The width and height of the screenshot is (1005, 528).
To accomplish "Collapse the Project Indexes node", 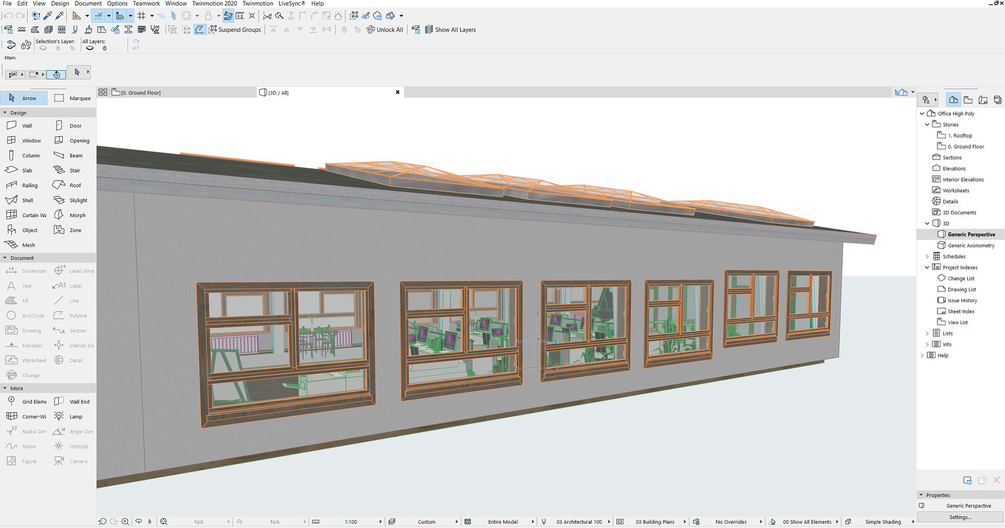I will click(x=927, y=267).
